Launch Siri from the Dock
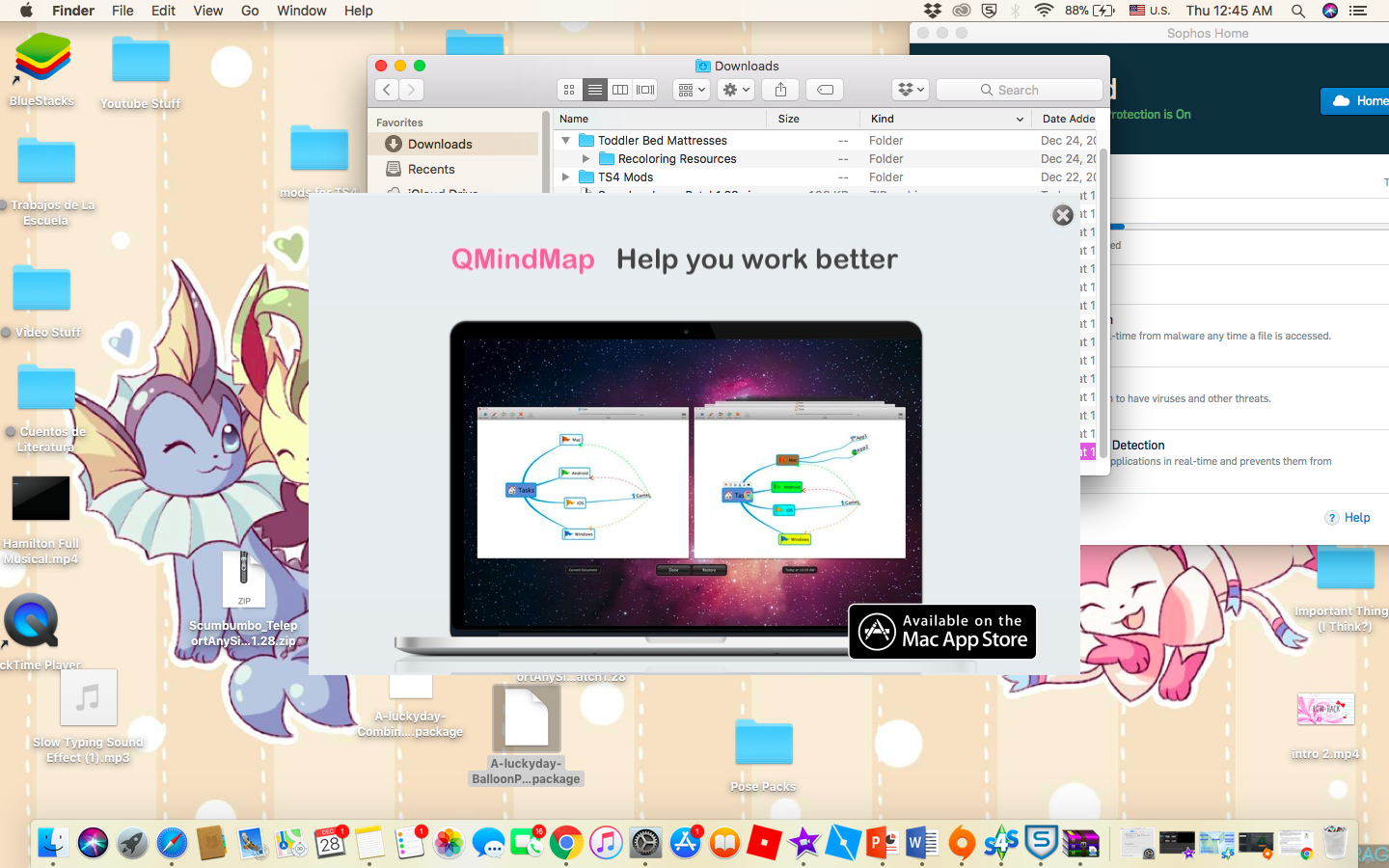The height and width of the screenshot is (868, 1389). [x=94, y=843]
